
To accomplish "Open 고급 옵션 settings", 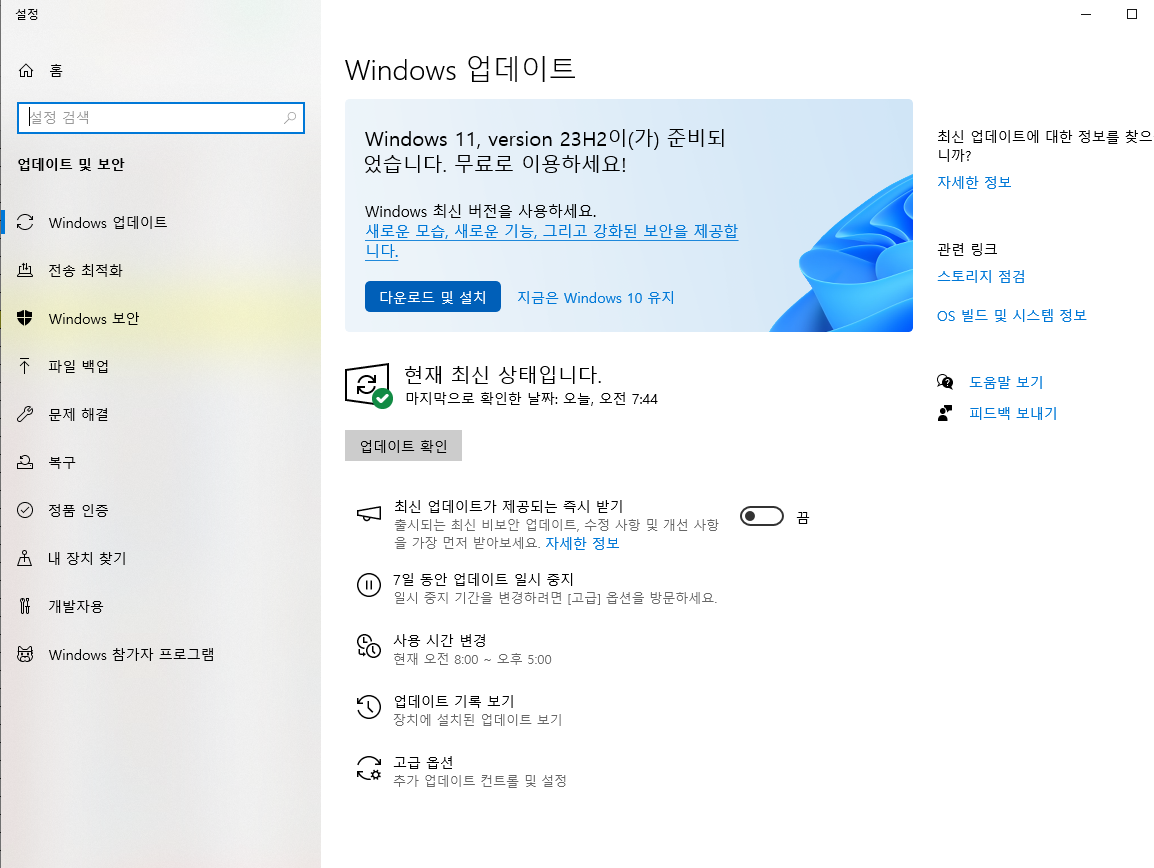I will pyautogui.click(x=461, y=771).
